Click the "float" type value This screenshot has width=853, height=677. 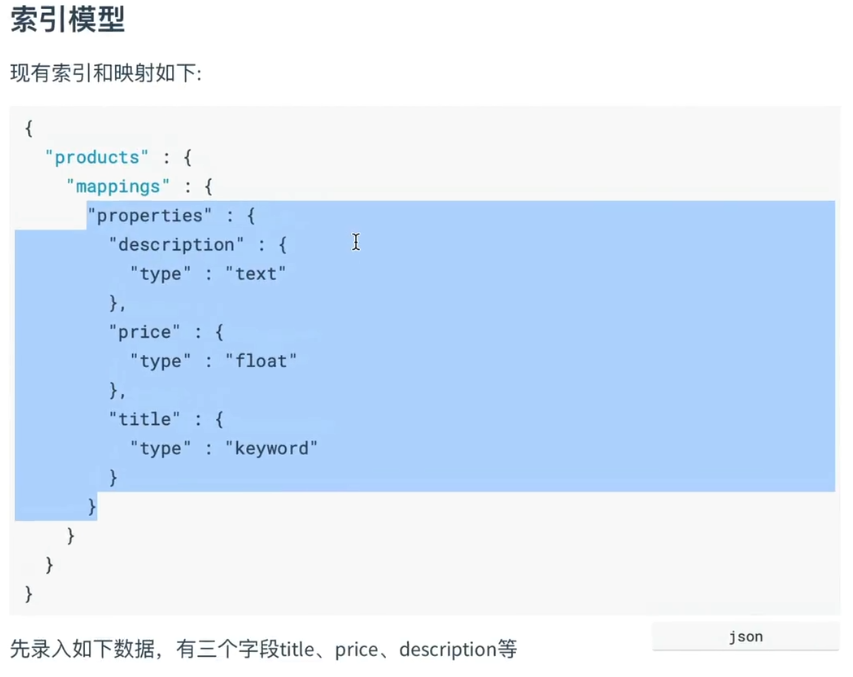(x=261, y=361)
